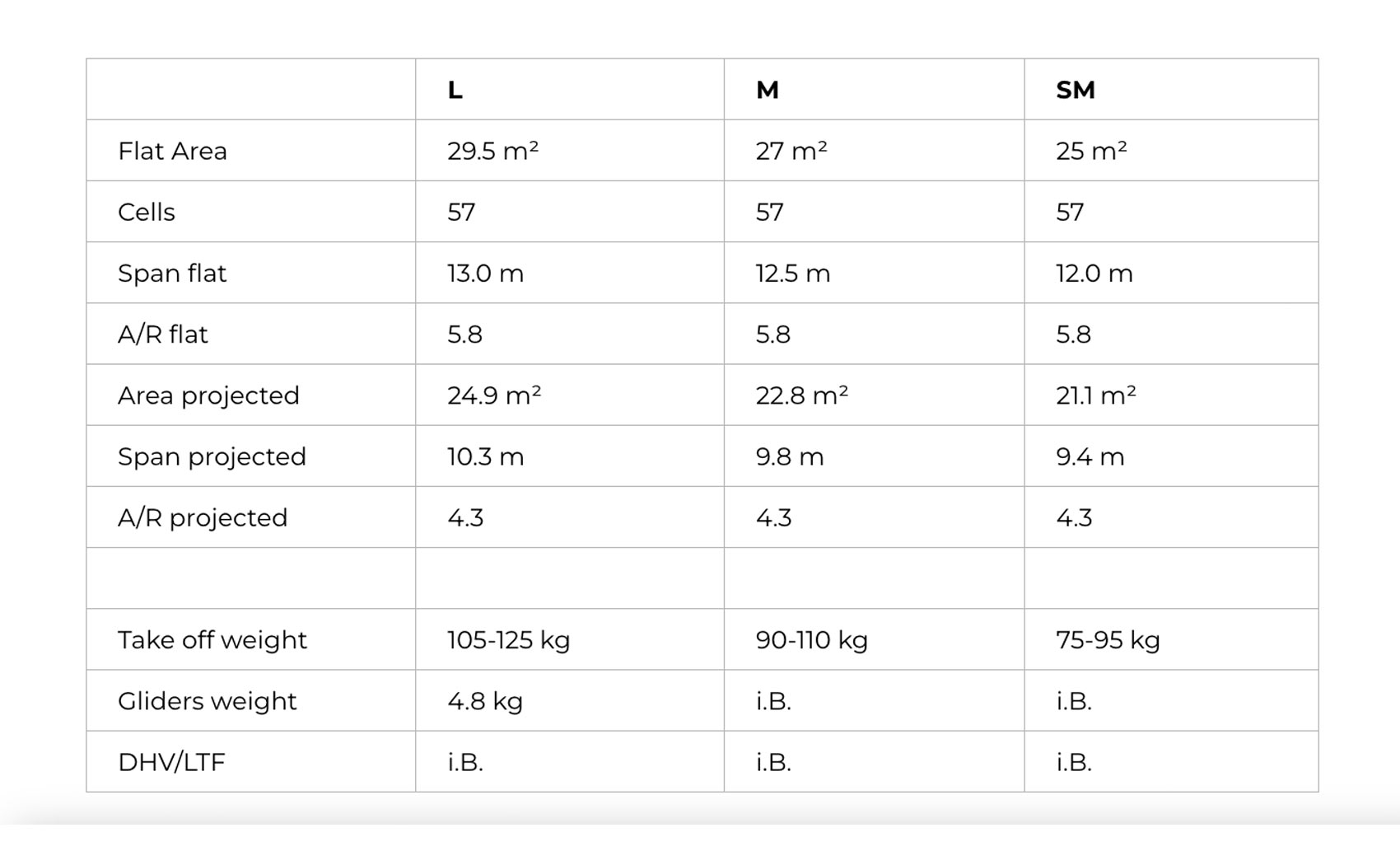This screenshot has height=865, width=1400.
Task: Select the DHV/LTF row label
Action: point(171,762)
